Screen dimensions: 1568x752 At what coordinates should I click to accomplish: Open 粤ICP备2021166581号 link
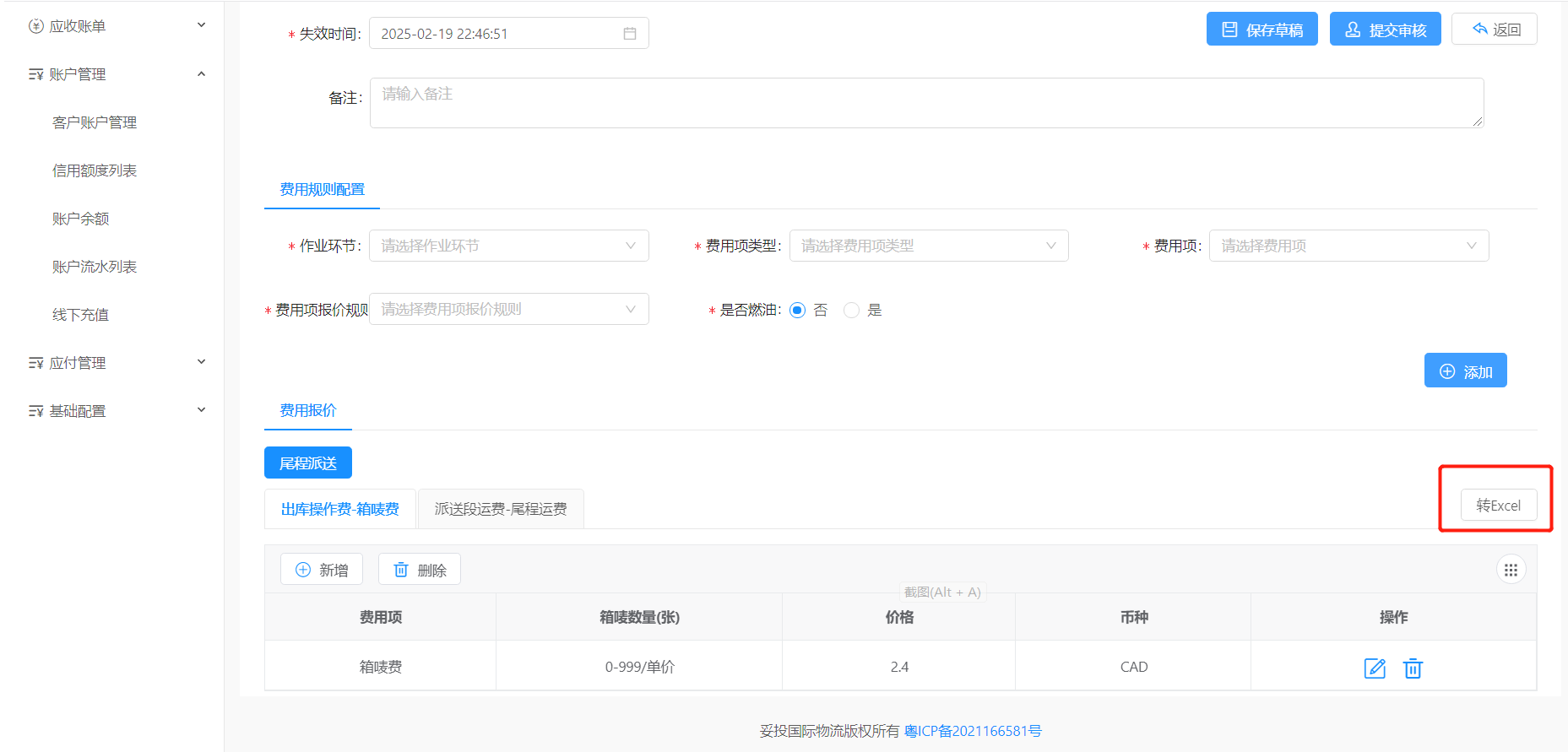point(973,731)
